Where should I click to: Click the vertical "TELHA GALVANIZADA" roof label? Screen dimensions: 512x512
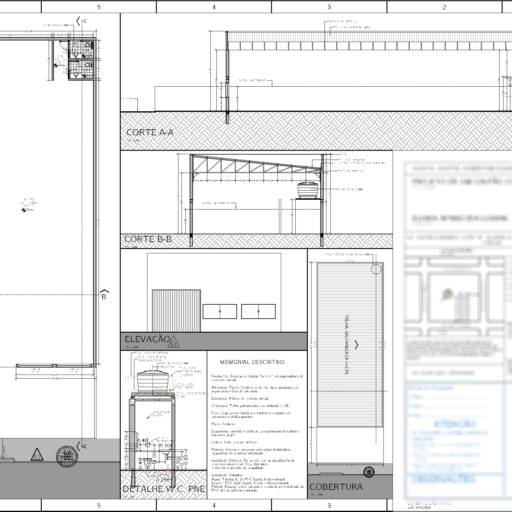click(347, 344)
